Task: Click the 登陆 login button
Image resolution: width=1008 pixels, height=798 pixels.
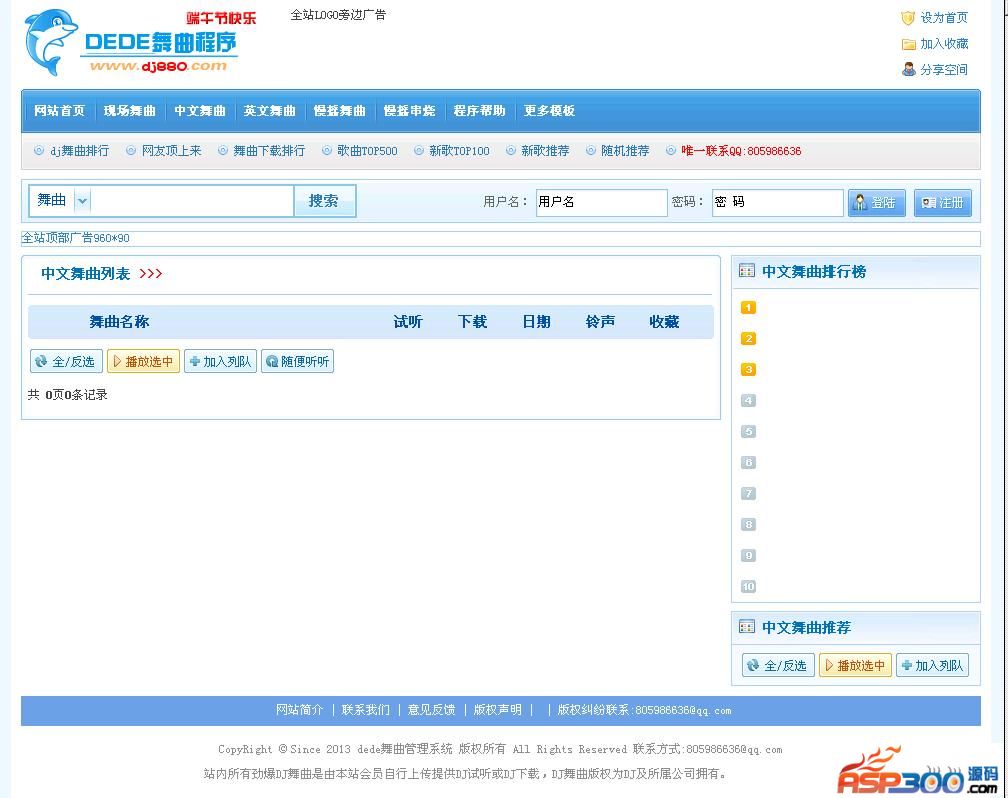Action: click(x=877, y=203)
